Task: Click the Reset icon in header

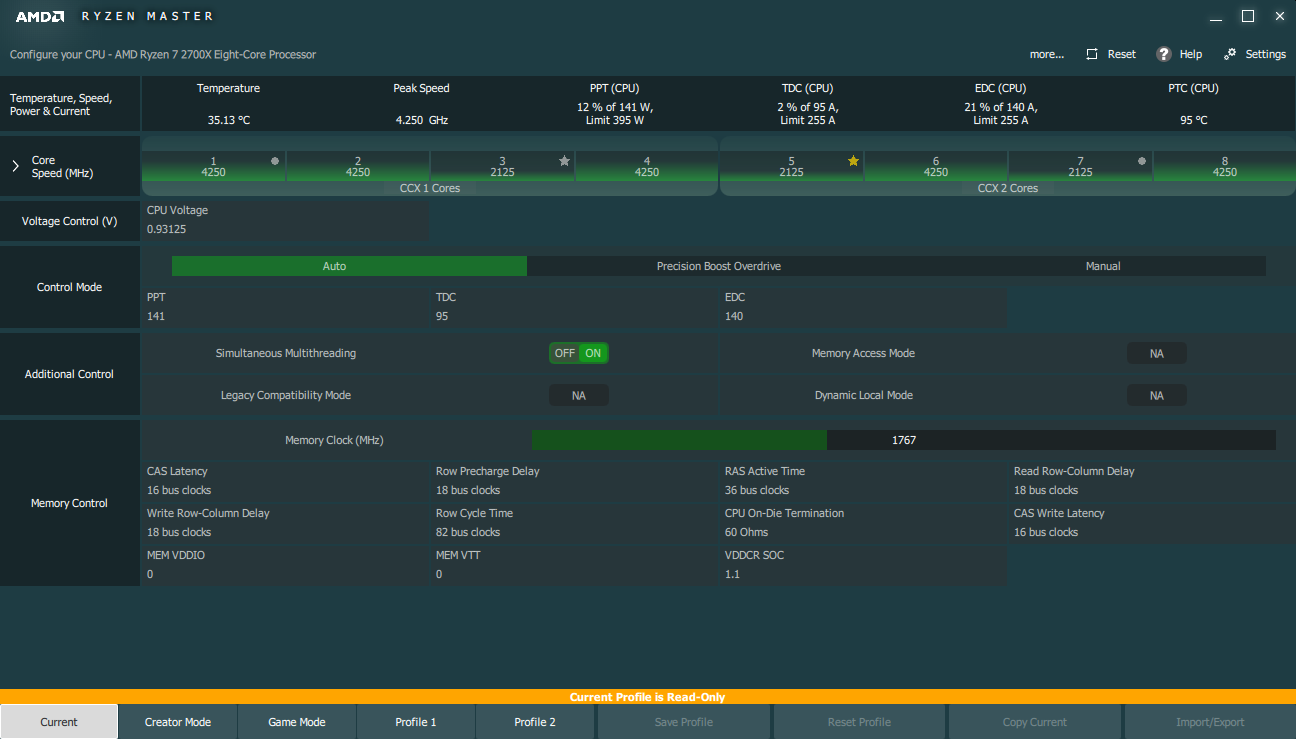Action: coord(1092,54)
